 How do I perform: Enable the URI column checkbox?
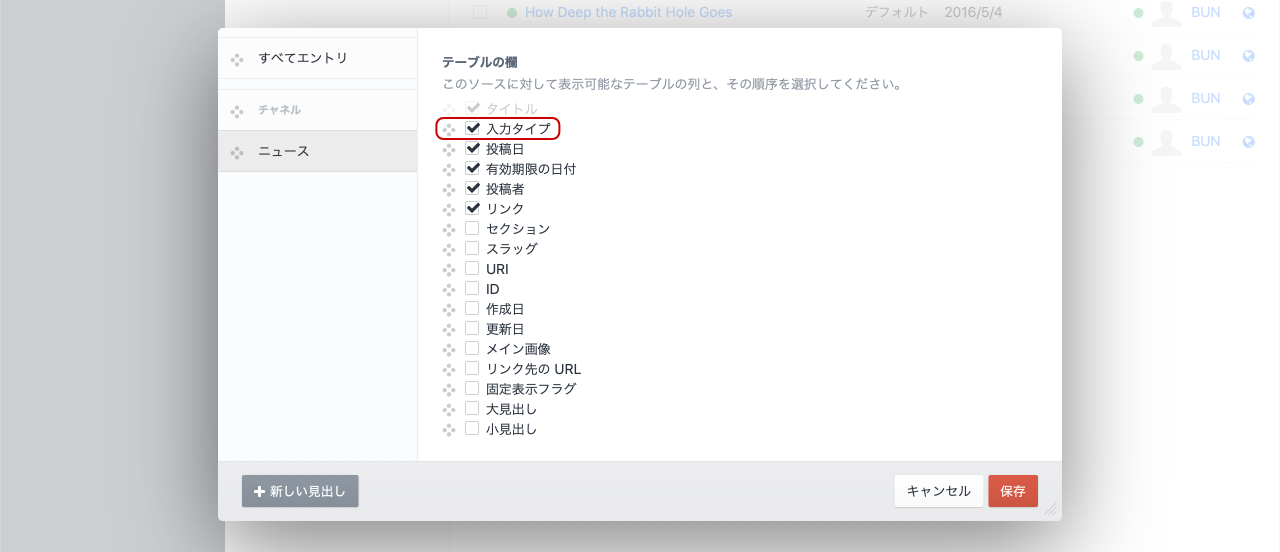click(x=472, y=268)
